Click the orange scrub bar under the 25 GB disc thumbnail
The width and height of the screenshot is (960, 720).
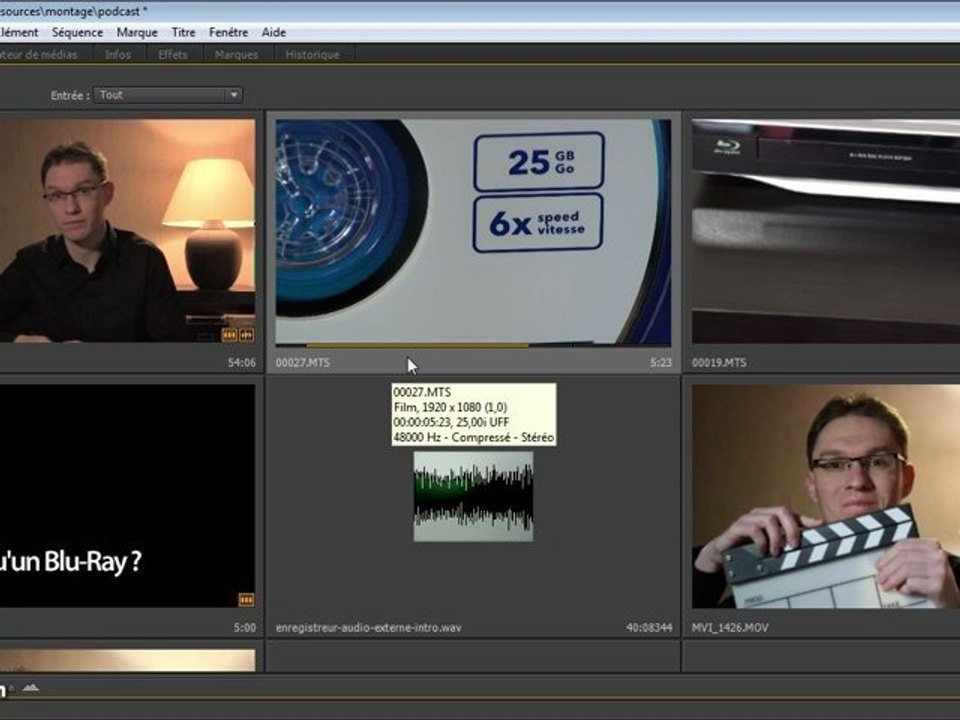[x=418, y=345]
